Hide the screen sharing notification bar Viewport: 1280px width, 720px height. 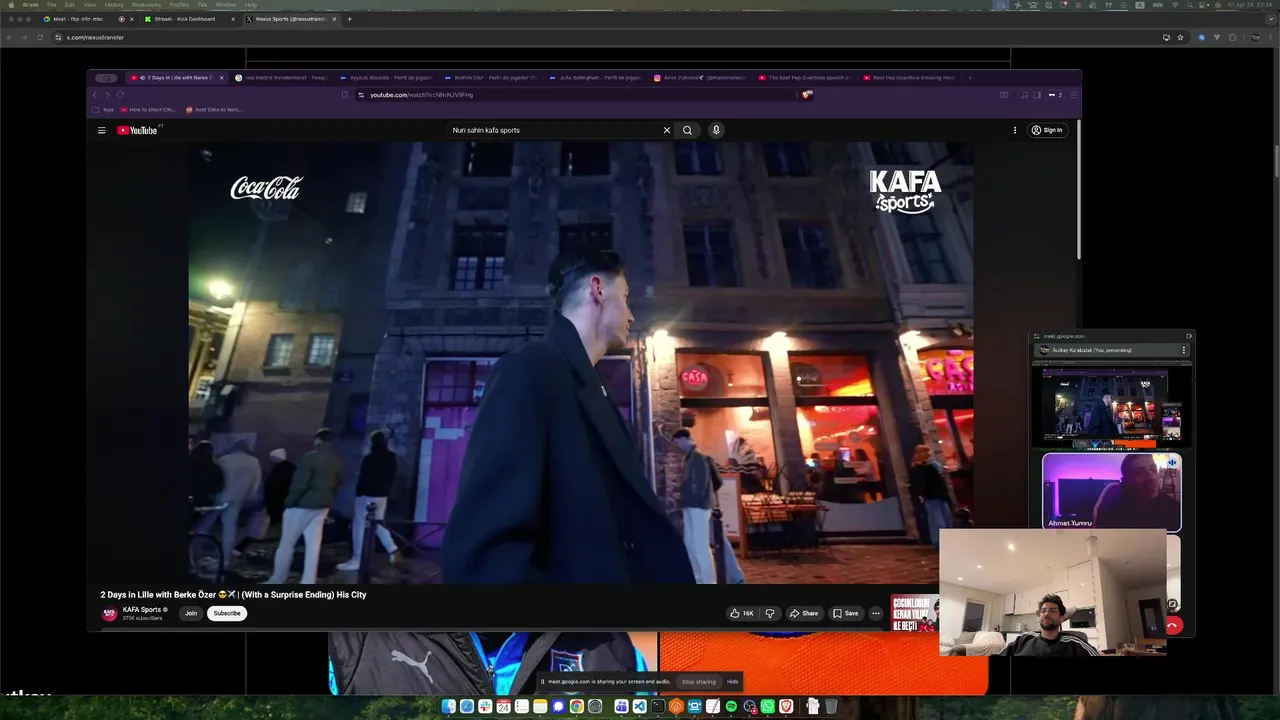click(733, 682)
